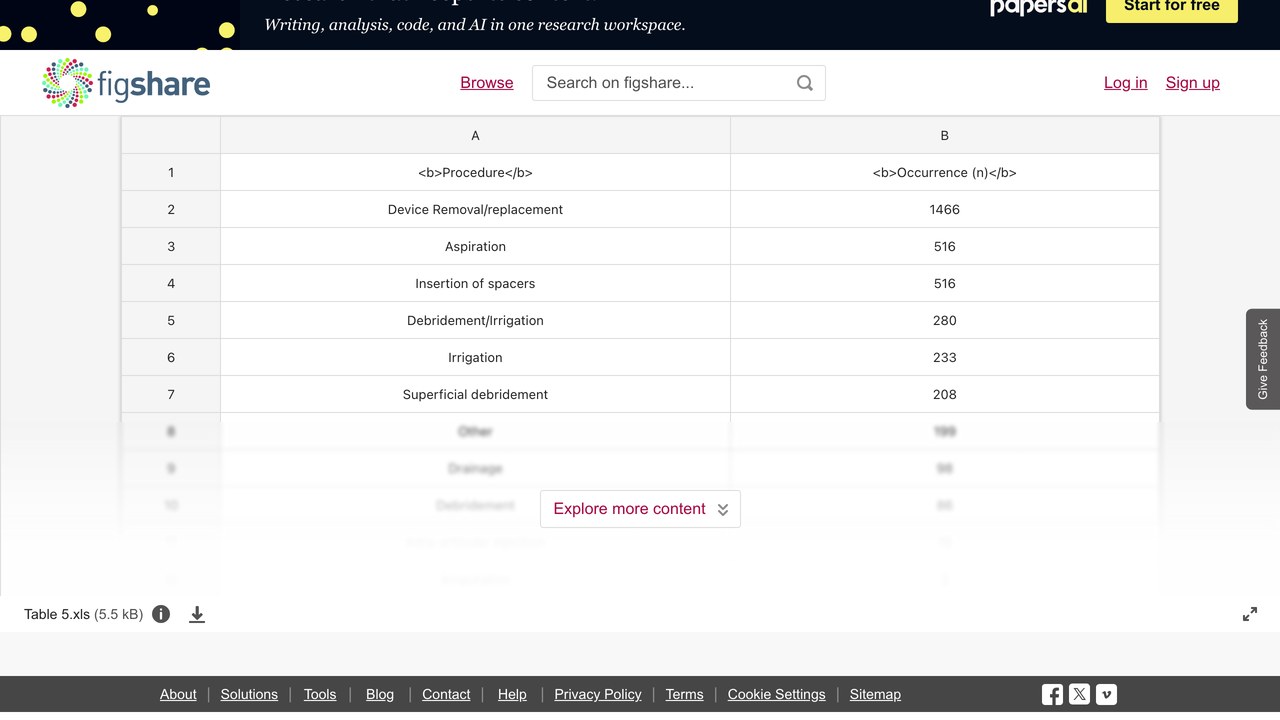
Task: Download the Table 5.xls file
Action: click(197, 614)
